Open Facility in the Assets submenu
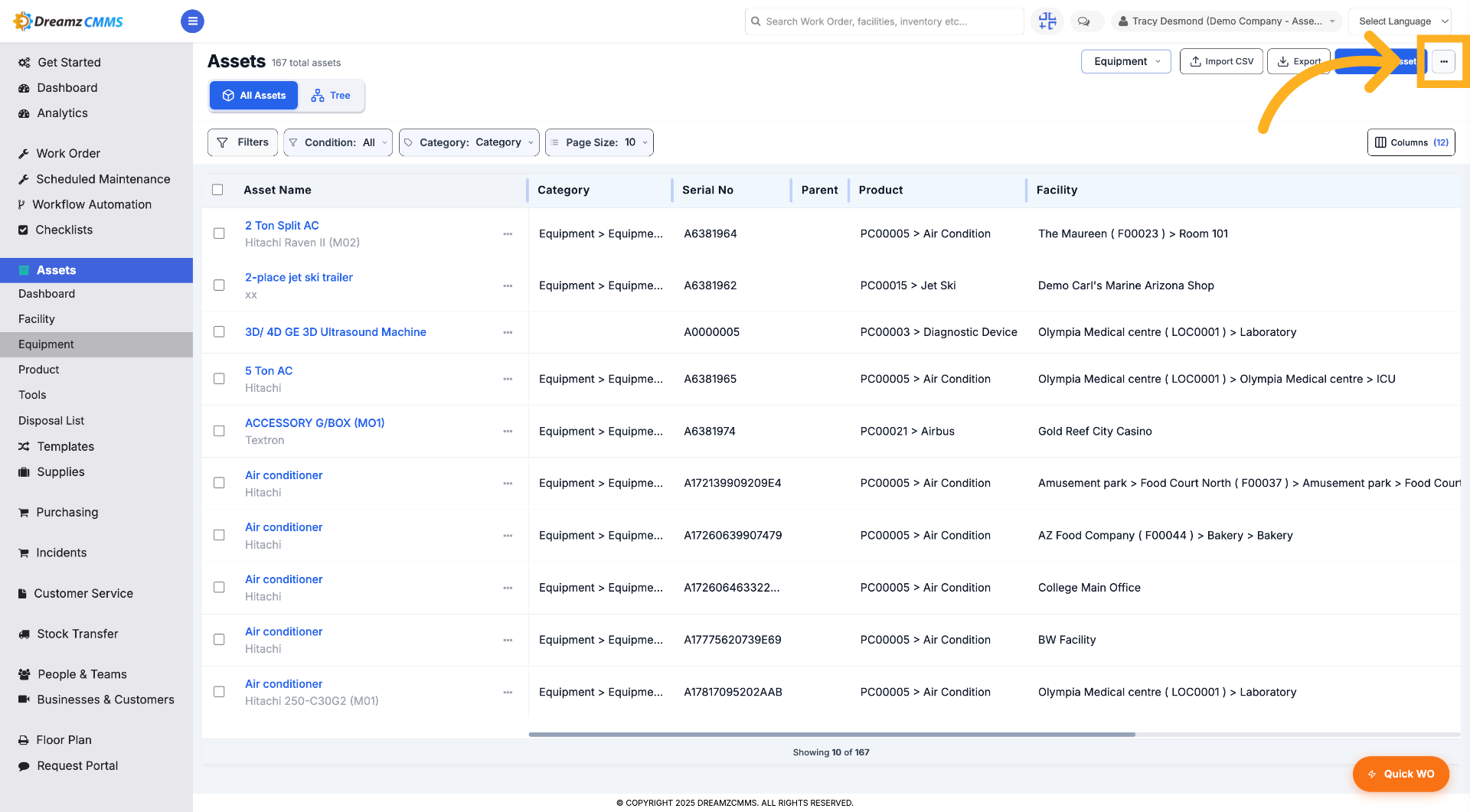The image size is (1470, 812). pyautogui.click(x=37, y=319)
